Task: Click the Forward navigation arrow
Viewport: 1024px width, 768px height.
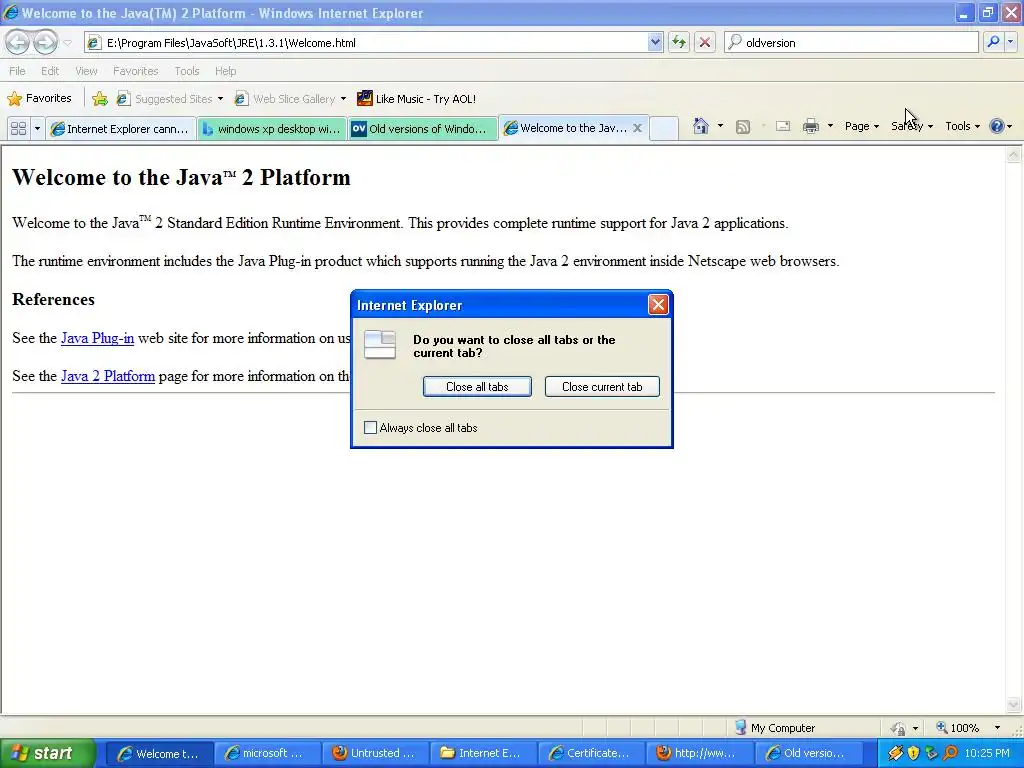Action: (x=44, y=42)
